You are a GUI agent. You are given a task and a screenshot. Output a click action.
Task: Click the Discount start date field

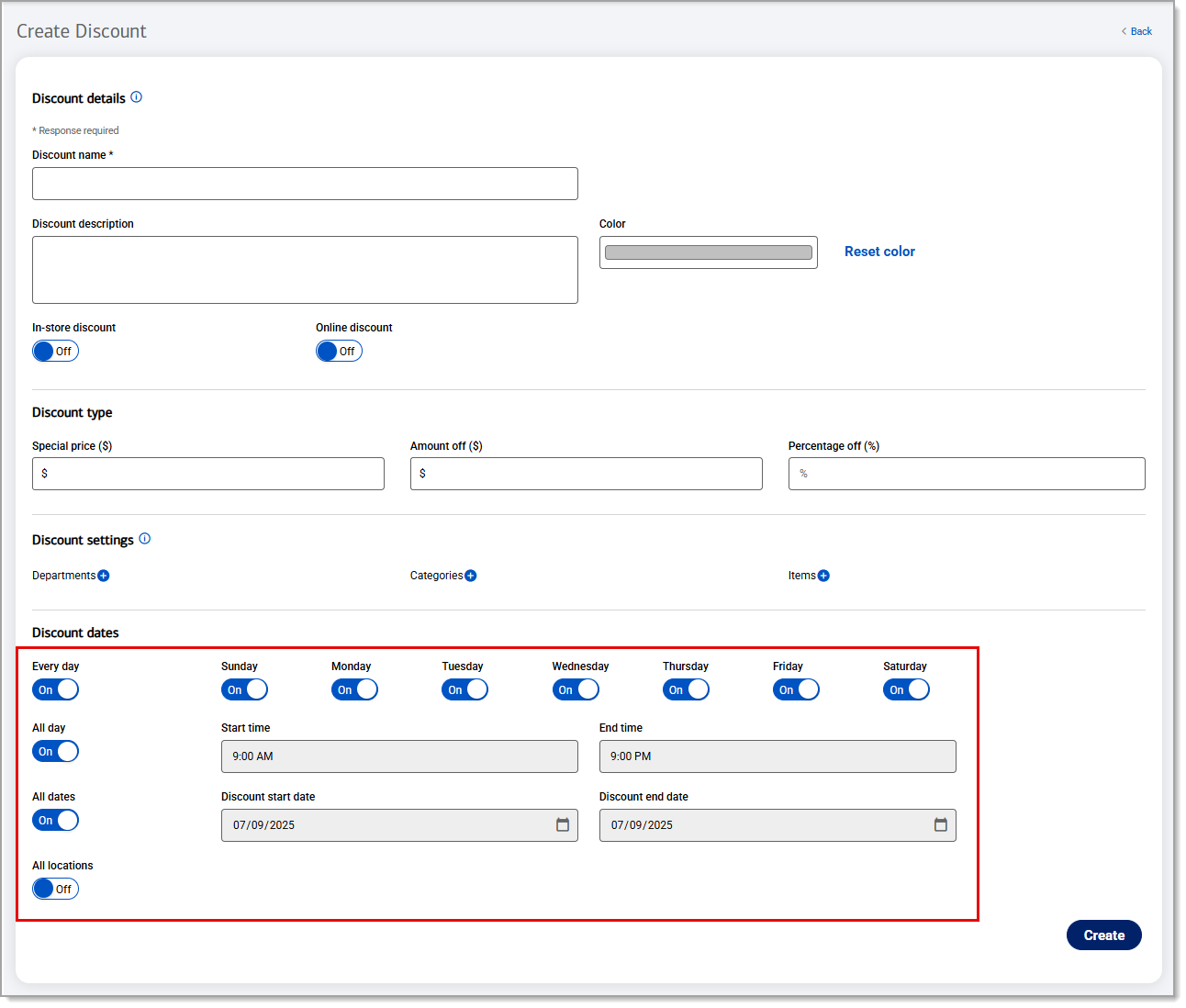[399, 825]
